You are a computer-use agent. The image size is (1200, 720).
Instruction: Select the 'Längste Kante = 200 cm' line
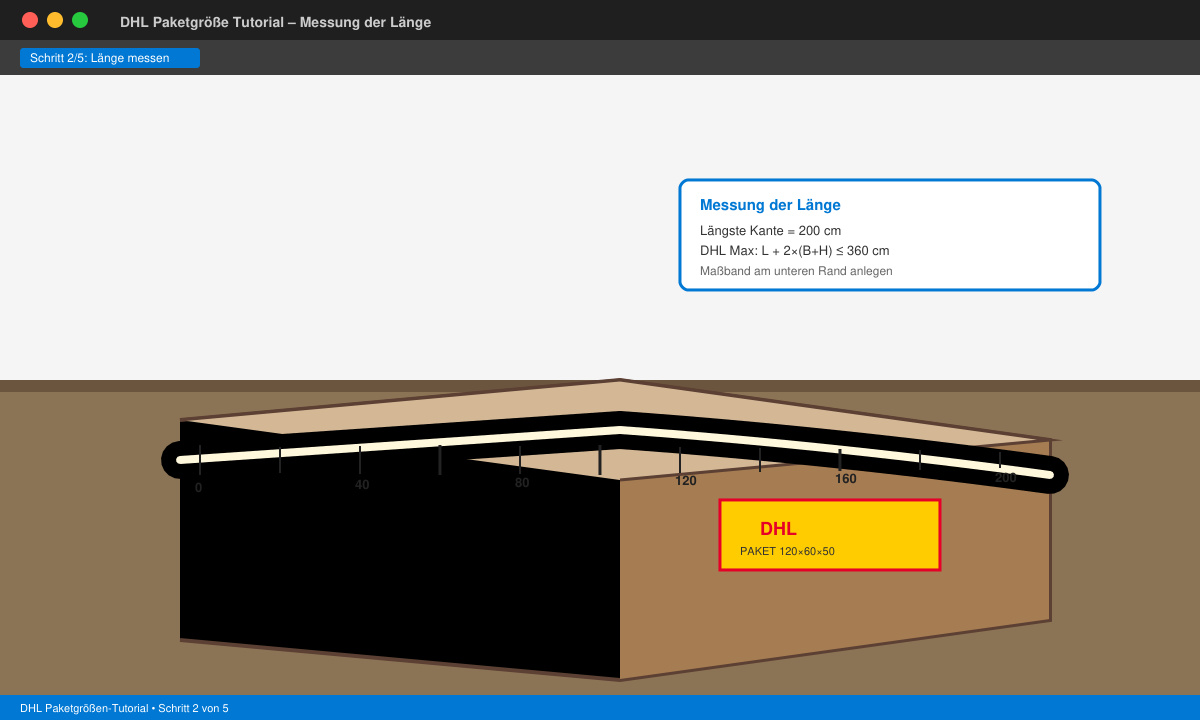click(x=770, y=231)
